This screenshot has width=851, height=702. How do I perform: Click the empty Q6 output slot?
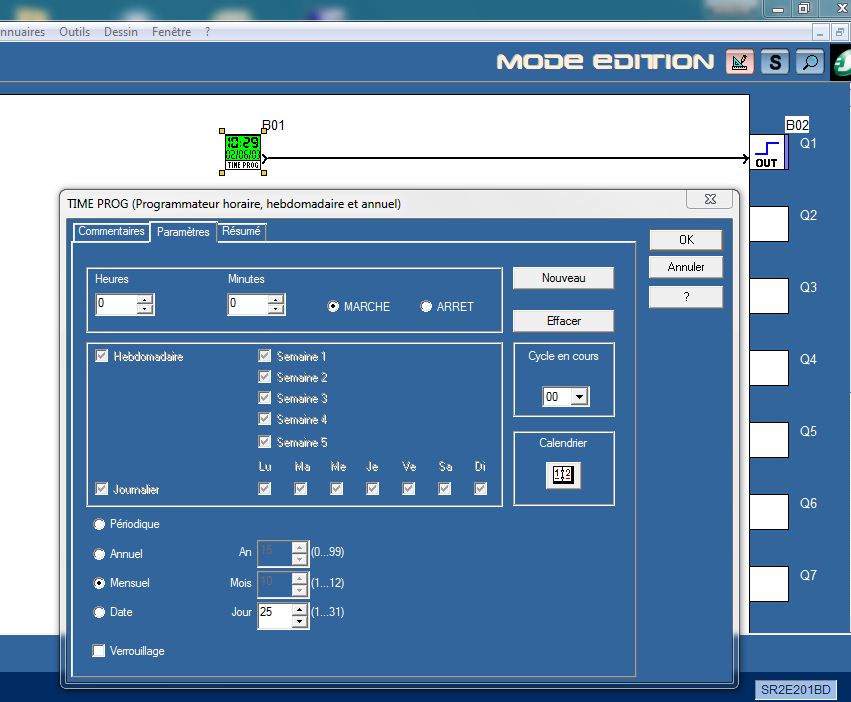click(769, 511)
